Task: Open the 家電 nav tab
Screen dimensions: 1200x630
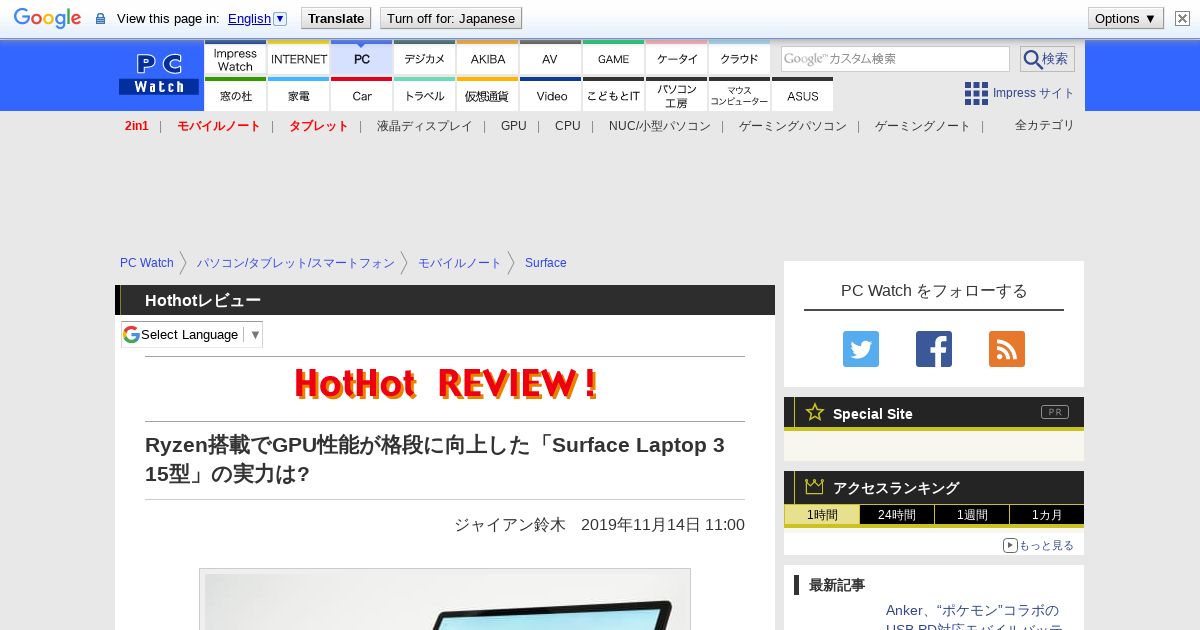Action: point(299,95)
